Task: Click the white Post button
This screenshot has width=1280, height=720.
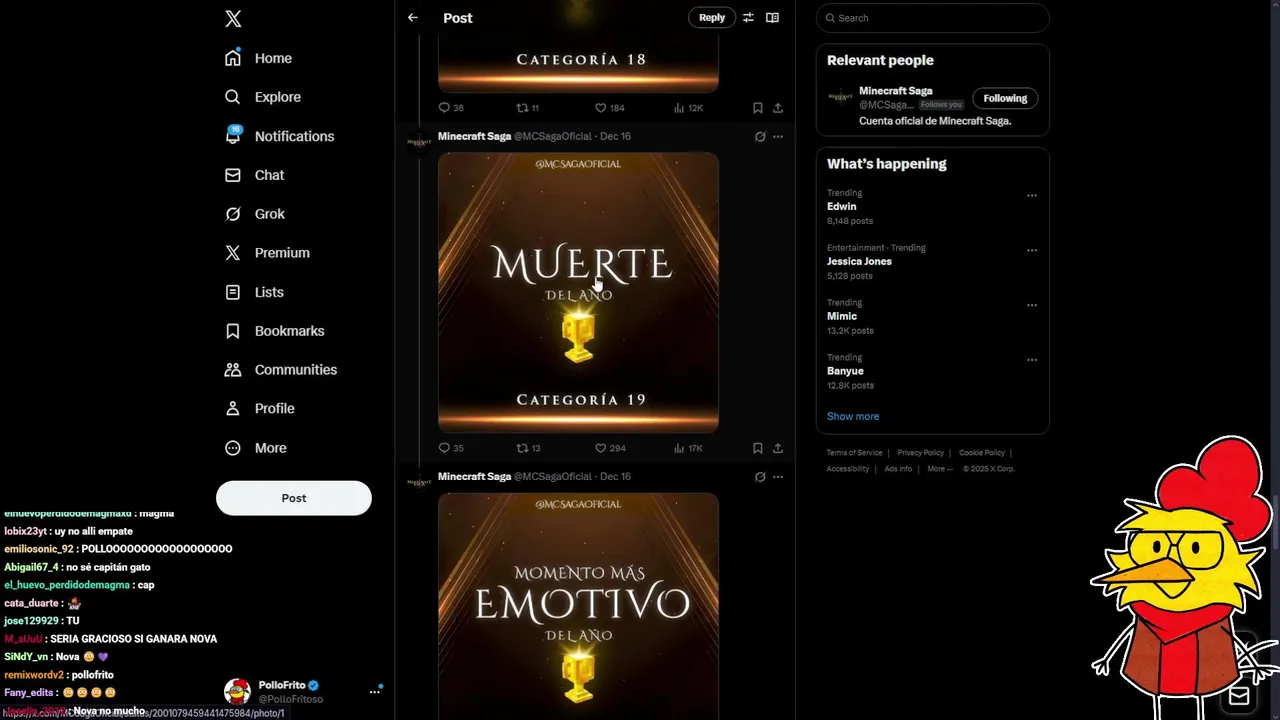Action: click(x=294, y=498)
